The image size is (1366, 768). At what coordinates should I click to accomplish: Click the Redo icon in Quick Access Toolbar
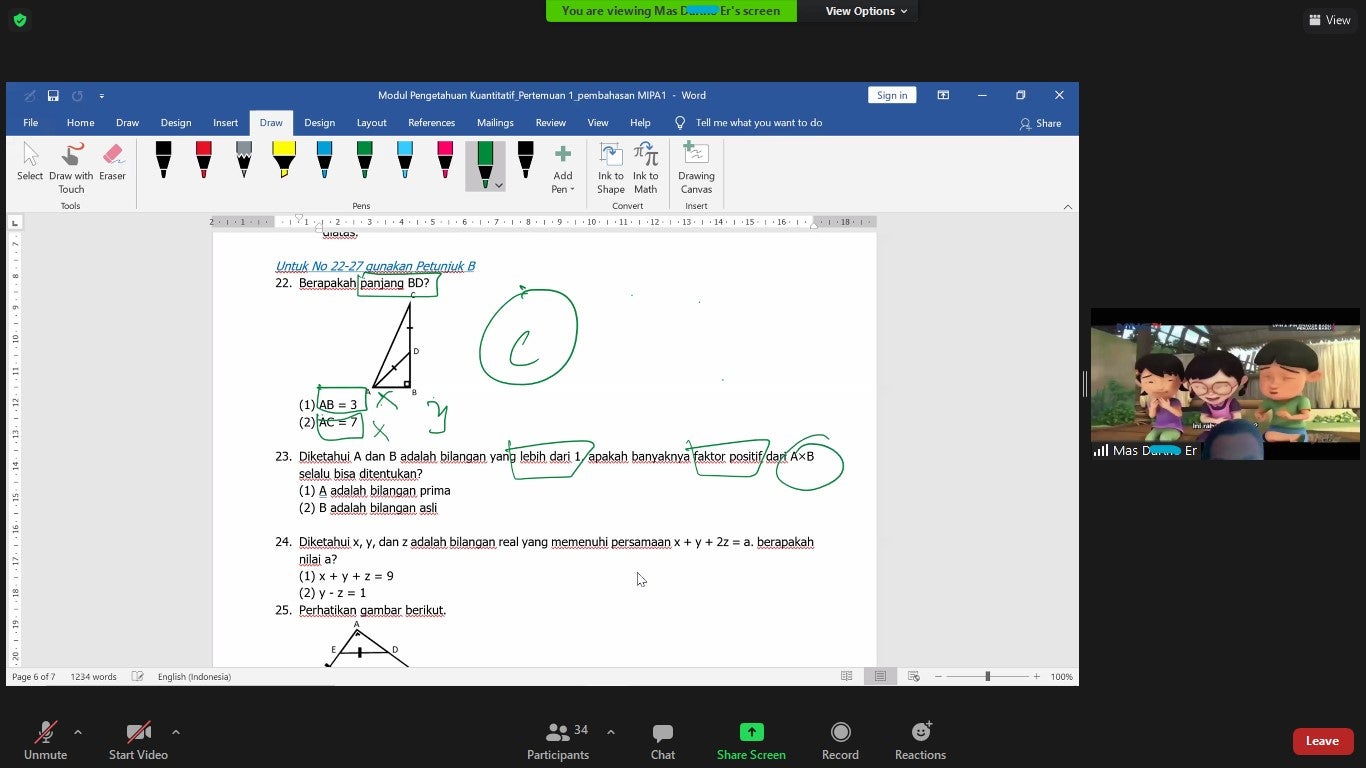(x=77, y=96)
